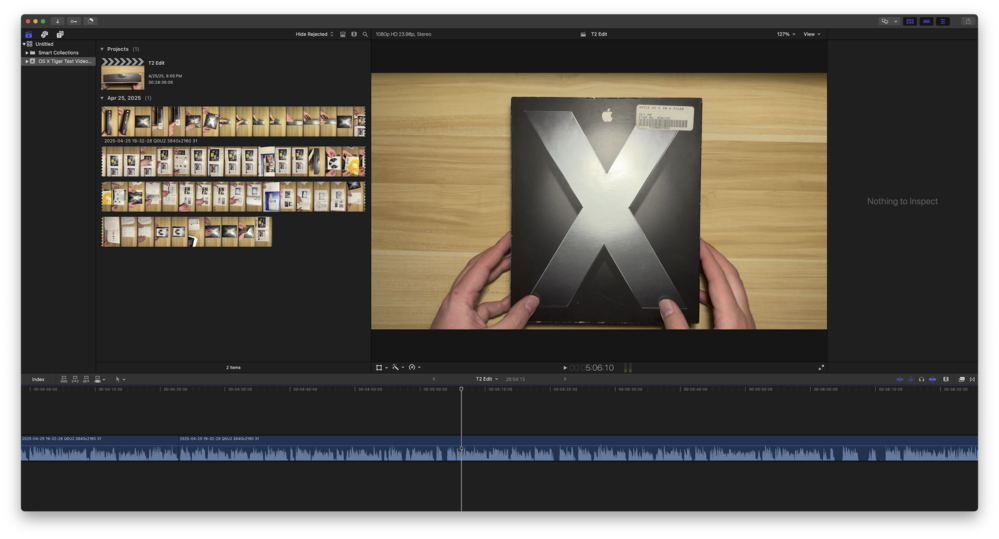
Task: Select the T2 Edit project thumbnail
Action: (x=122, y=74)
